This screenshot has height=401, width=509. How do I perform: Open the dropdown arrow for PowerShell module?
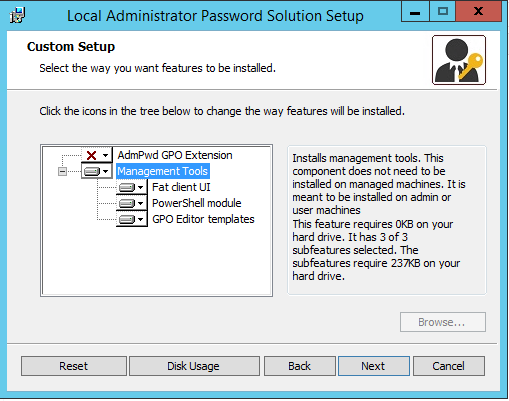click(141, 203)
